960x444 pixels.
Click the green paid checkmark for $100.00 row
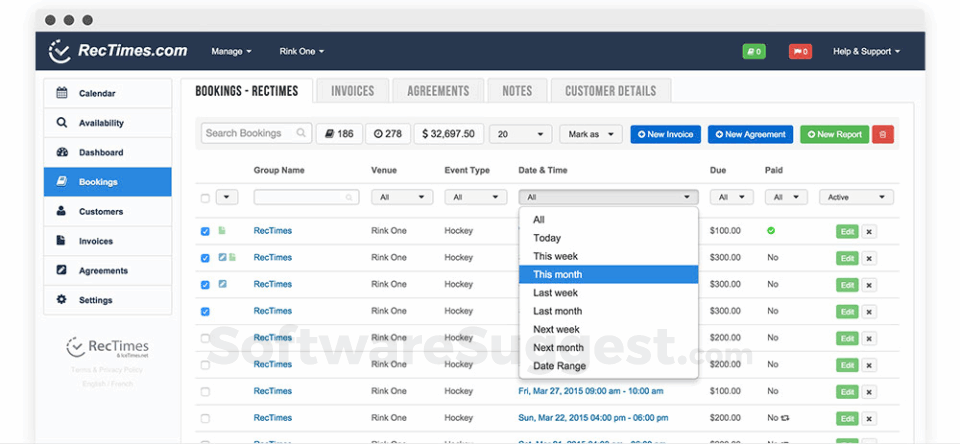coord(771,231)
